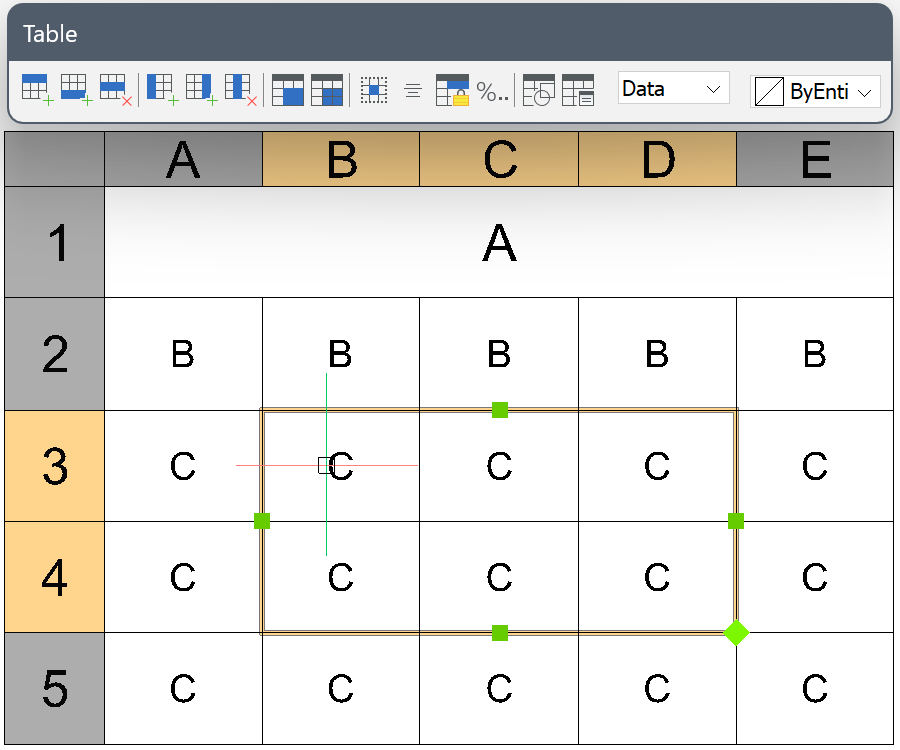Merge the selected cells
Image resolution: width=900 pixels, height=750 pixels.
pyautogui.click(x=288, y=90)
